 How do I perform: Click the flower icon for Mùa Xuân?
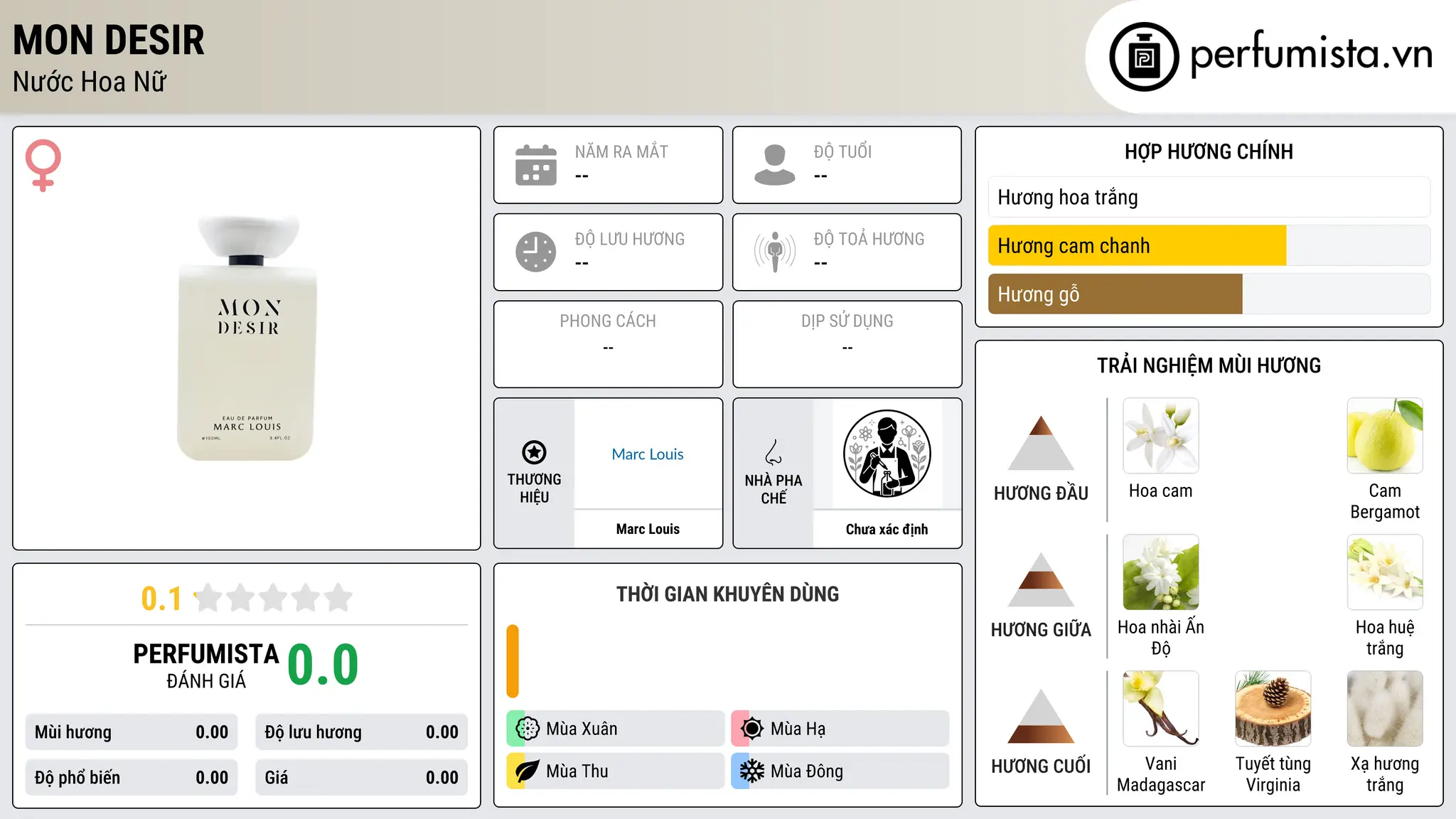click(528, 729)
